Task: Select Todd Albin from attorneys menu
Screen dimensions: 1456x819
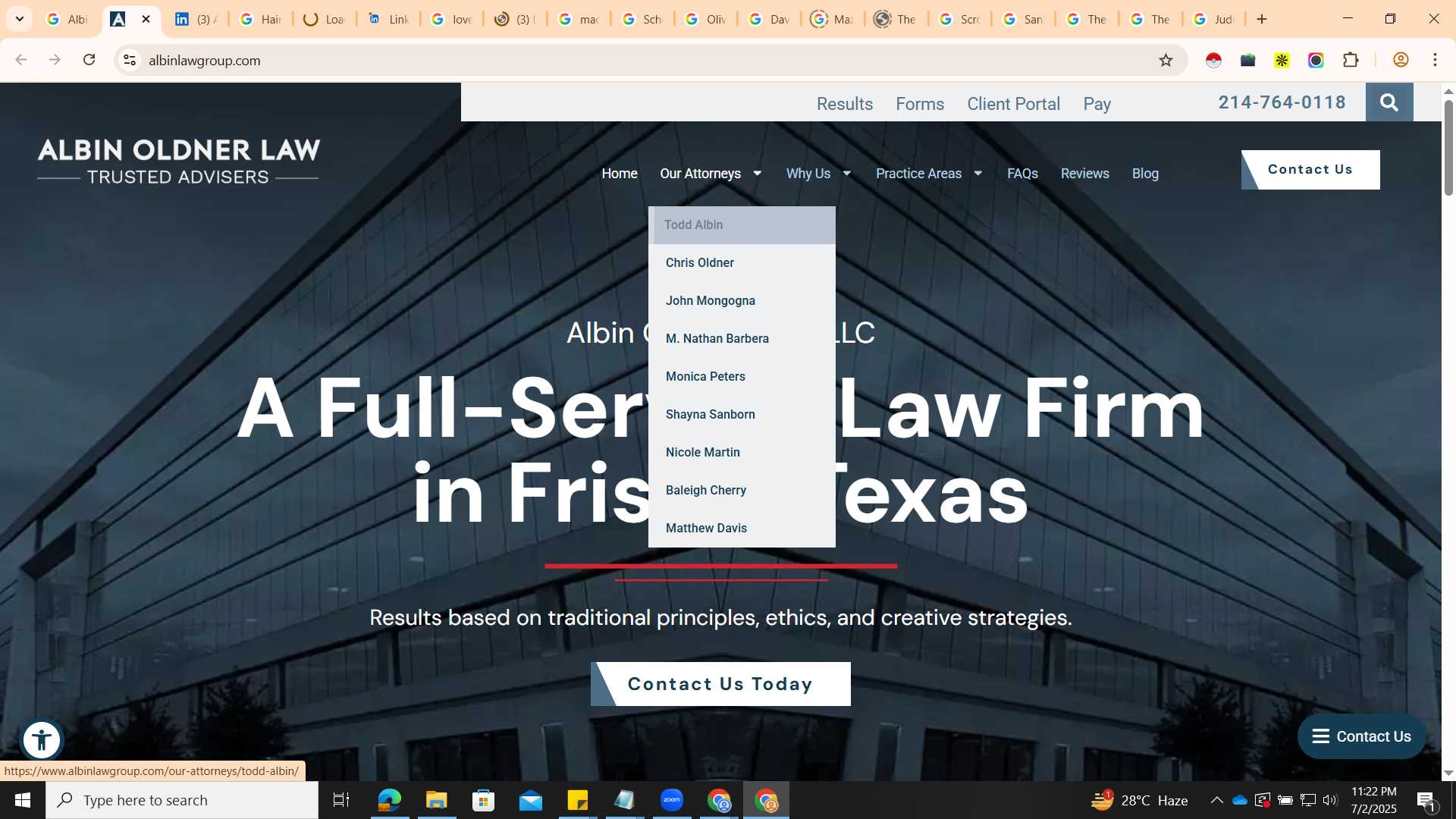Action: 742,225
